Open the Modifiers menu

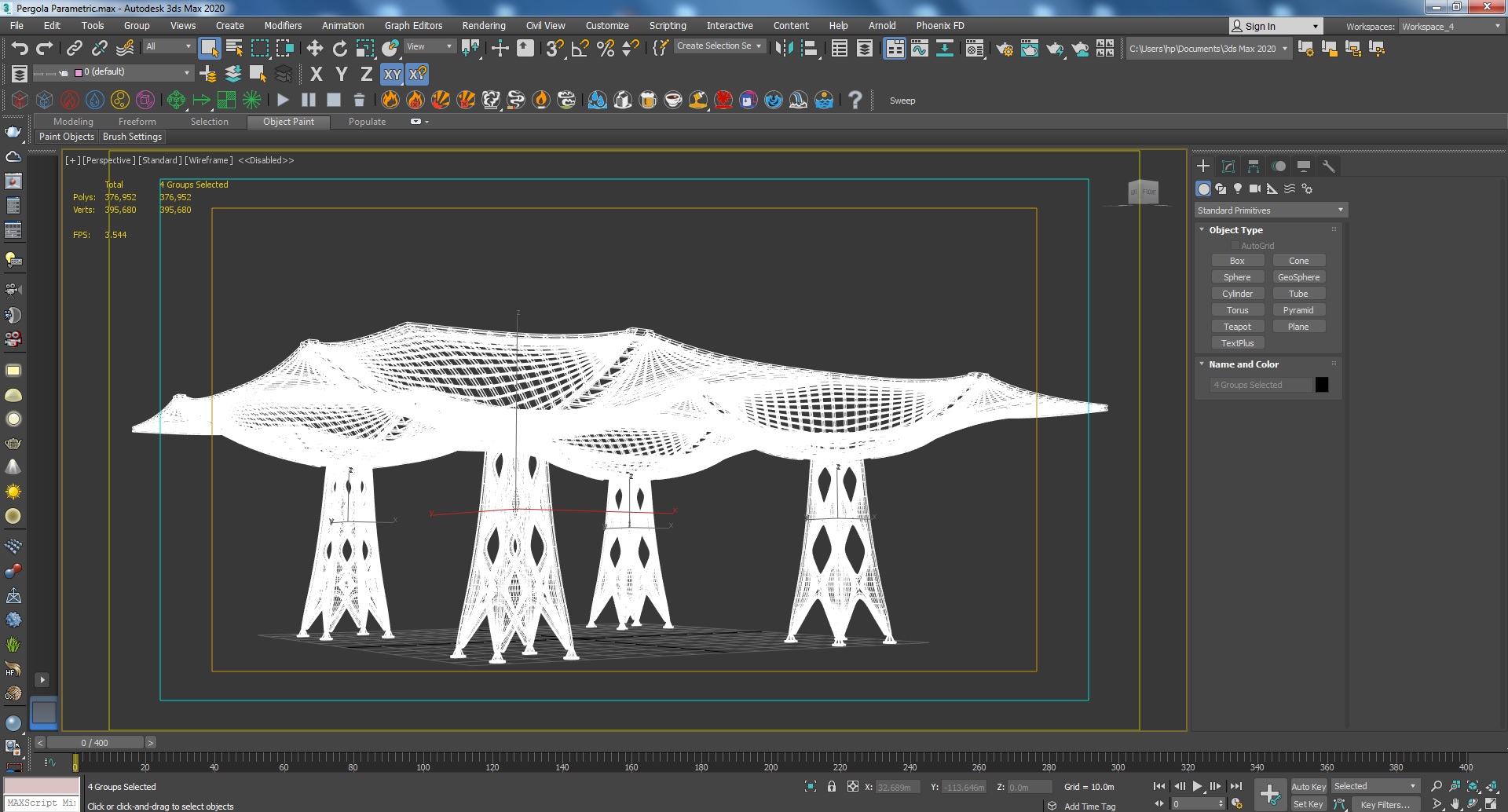click(x=283, y=26)
